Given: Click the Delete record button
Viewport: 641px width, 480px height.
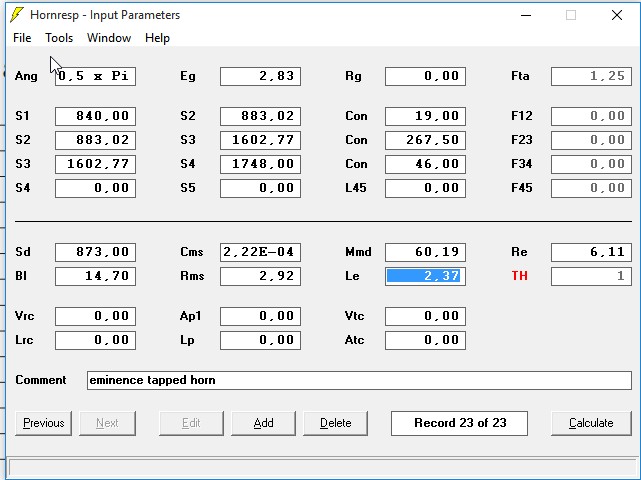Looking at the screenshot, I should (x=335, y=423).
